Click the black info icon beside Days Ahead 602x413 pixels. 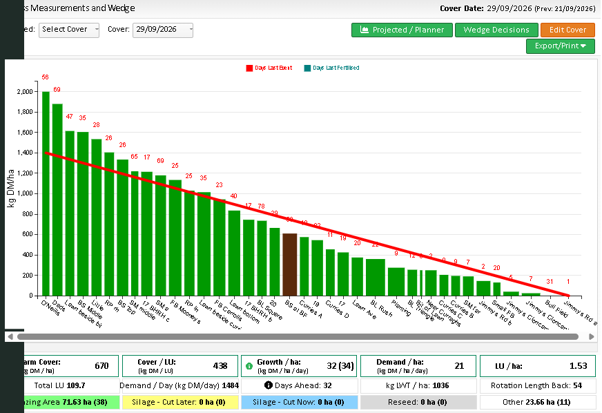(x=268, y=385)
